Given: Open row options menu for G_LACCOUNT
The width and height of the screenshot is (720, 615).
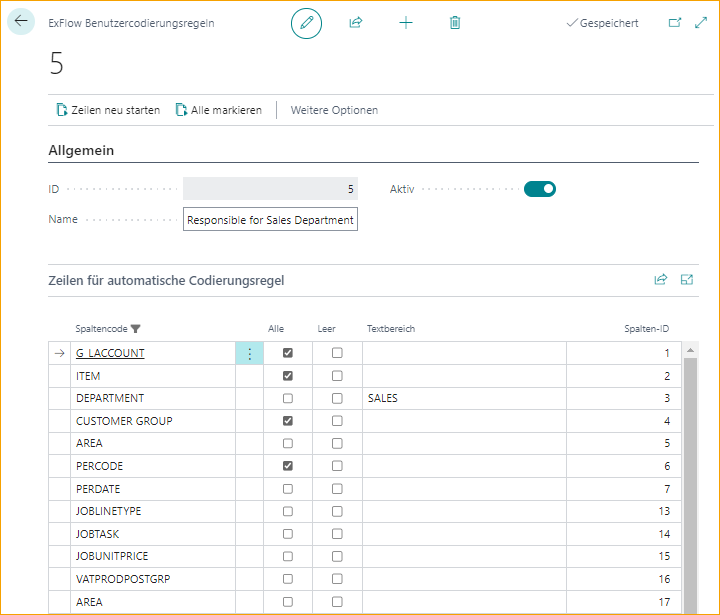Looking at the screenshot, I should coord(249,353).
